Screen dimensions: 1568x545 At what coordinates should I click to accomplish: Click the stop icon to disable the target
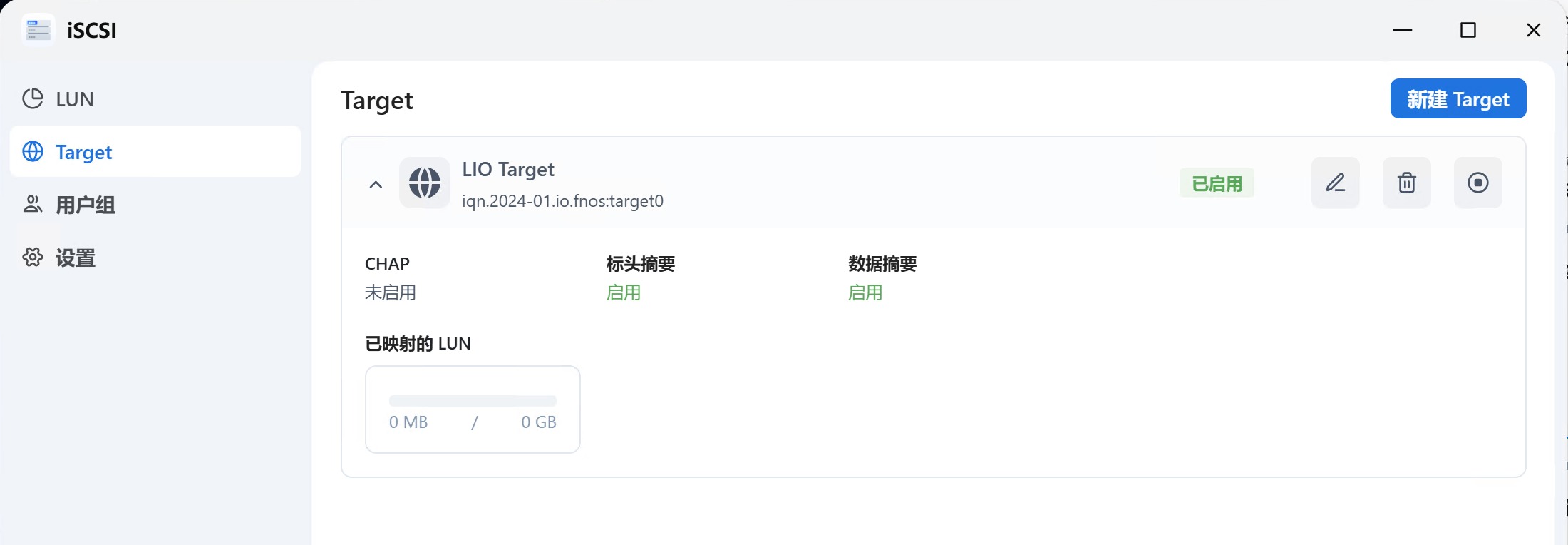tap(1477, 183)
